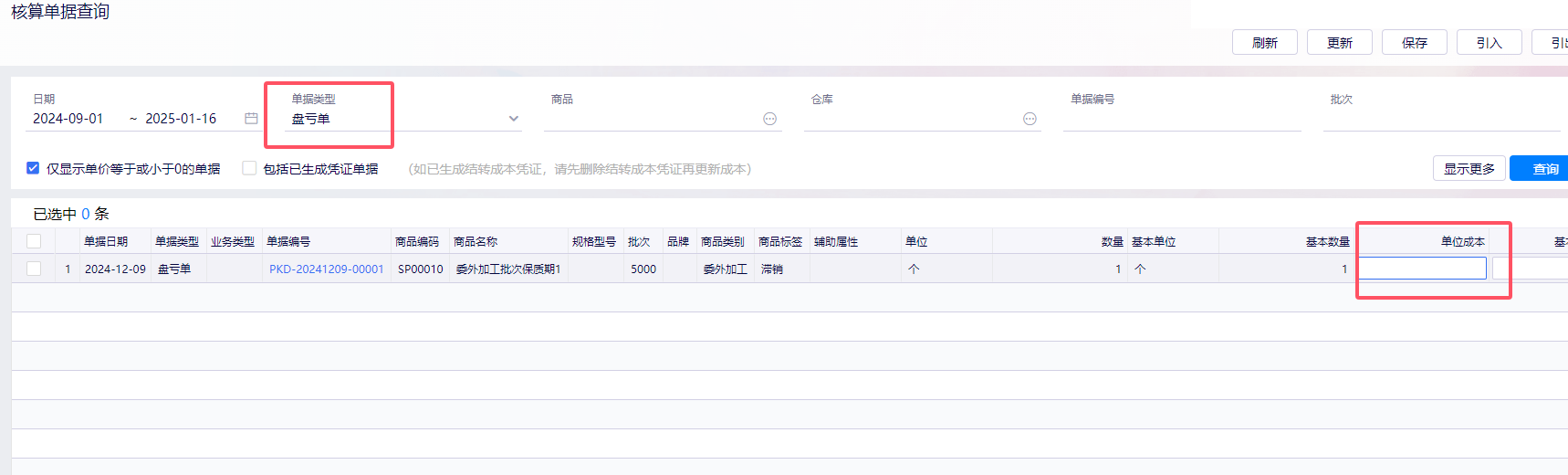Toggle 仅显示单价等于或小于0的单据 checkbox
Viewport: 1568px width, 475px height.
(x=33, y=168)
